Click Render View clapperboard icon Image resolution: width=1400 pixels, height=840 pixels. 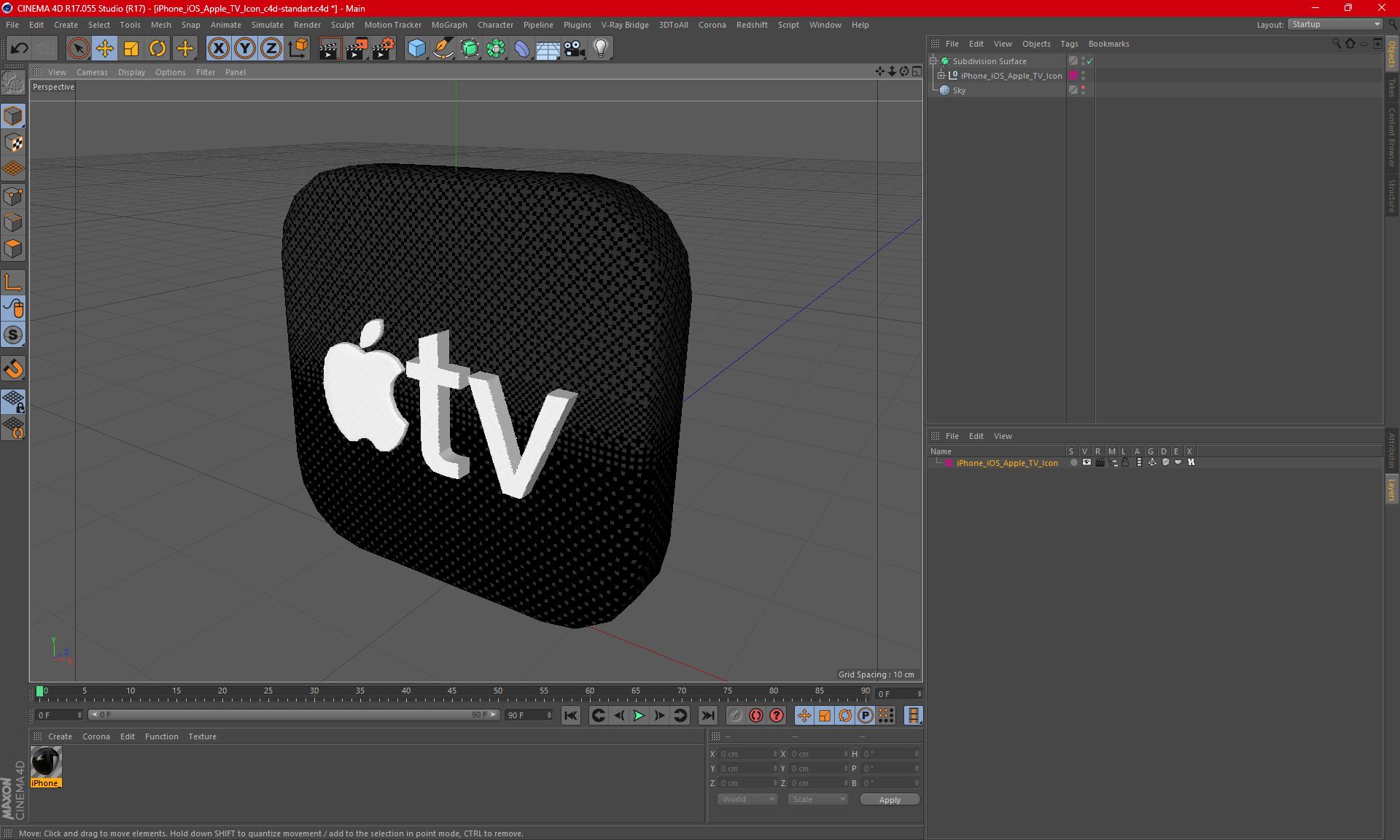pyautogui.click(x=330, y=48)
